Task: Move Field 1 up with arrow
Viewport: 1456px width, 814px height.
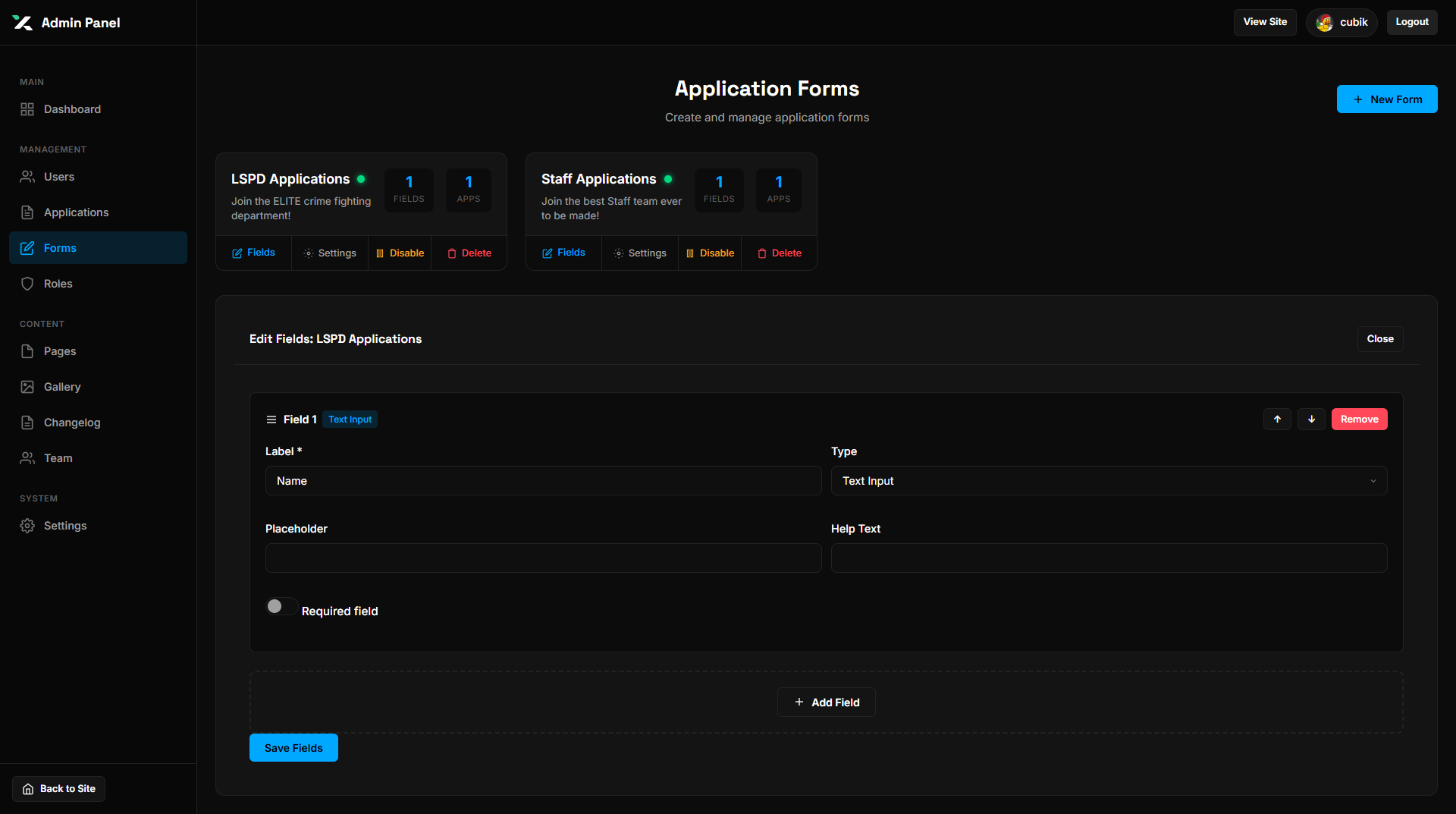Action: coord(1277,420)
